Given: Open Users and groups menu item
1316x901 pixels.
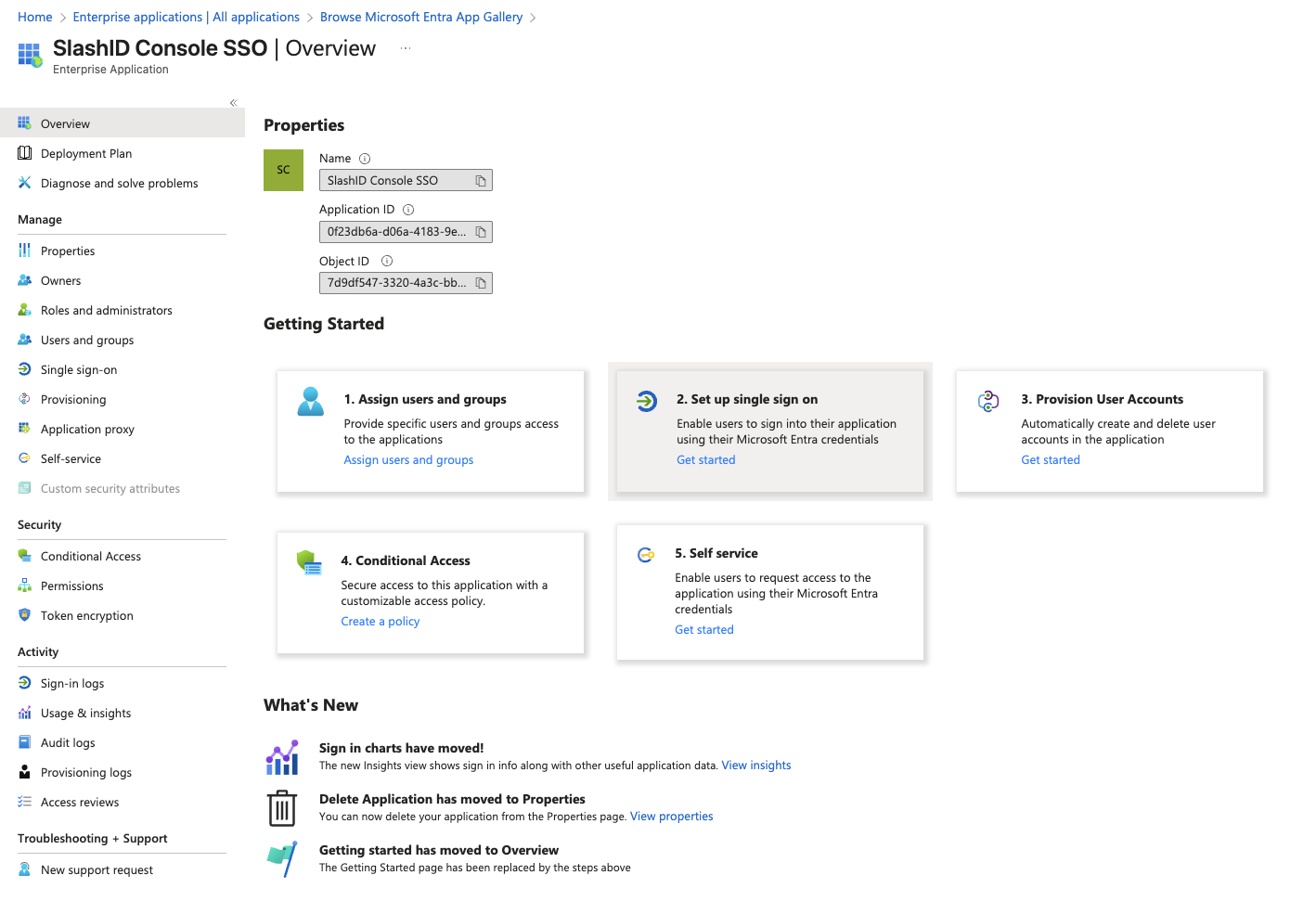Looking at the screenshot, I should (87, 341).
